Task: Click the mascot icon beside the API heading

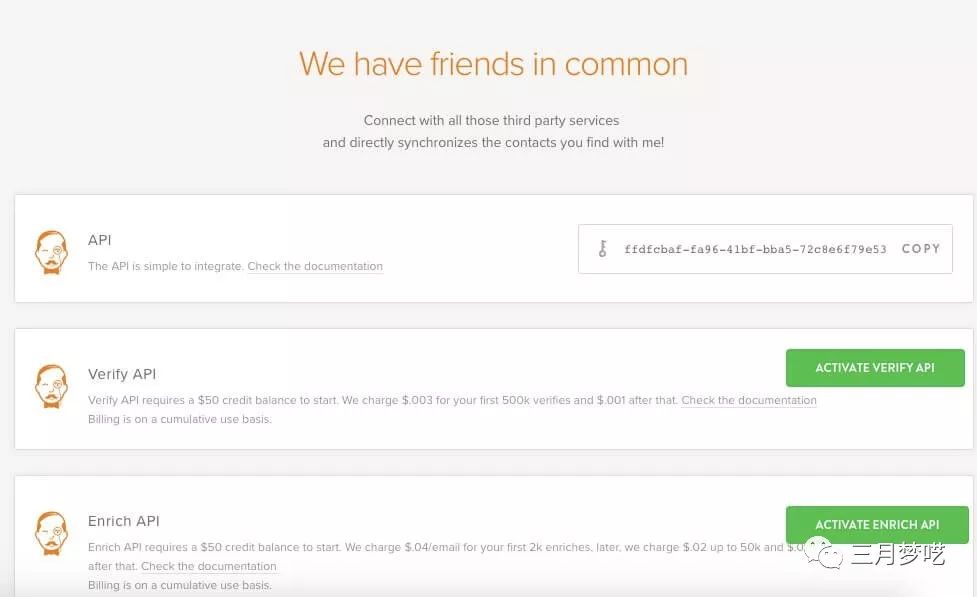Action: pos(51,252)
